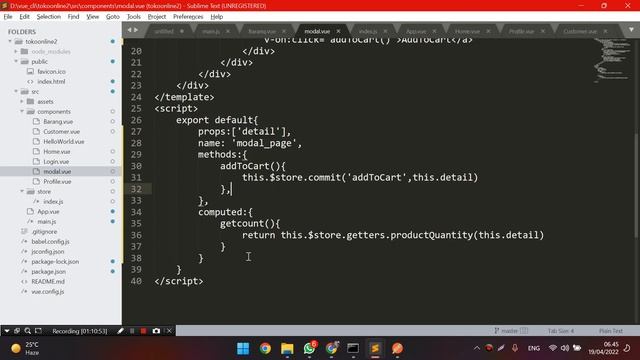
Task: Click the master git branch indicator
Action: (510, 331)
